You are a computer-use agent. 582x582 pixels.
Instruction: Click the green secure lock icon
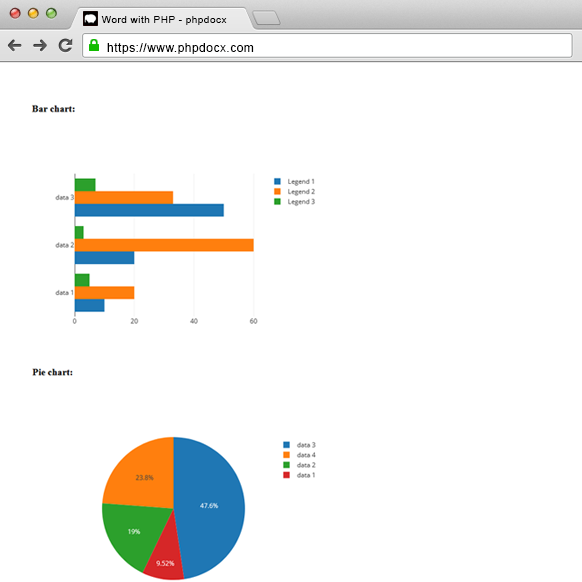pos(94,45)
